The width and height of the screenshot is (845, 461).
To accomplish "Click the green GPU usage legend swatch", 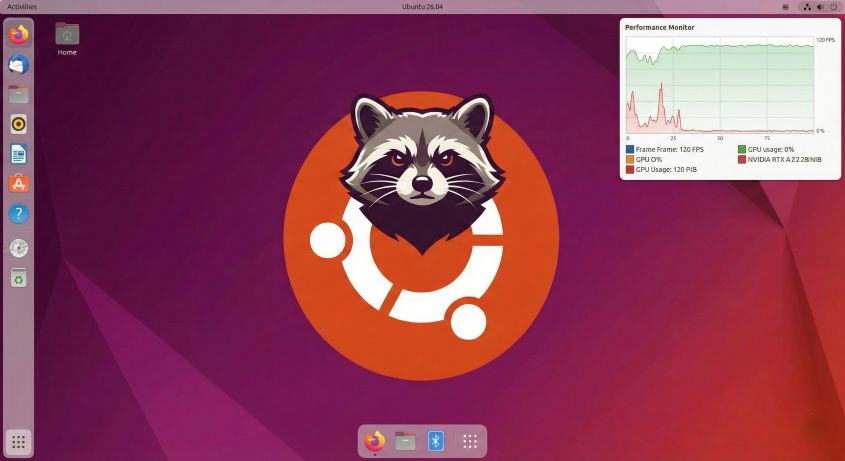I will click(x=742, y=149).
